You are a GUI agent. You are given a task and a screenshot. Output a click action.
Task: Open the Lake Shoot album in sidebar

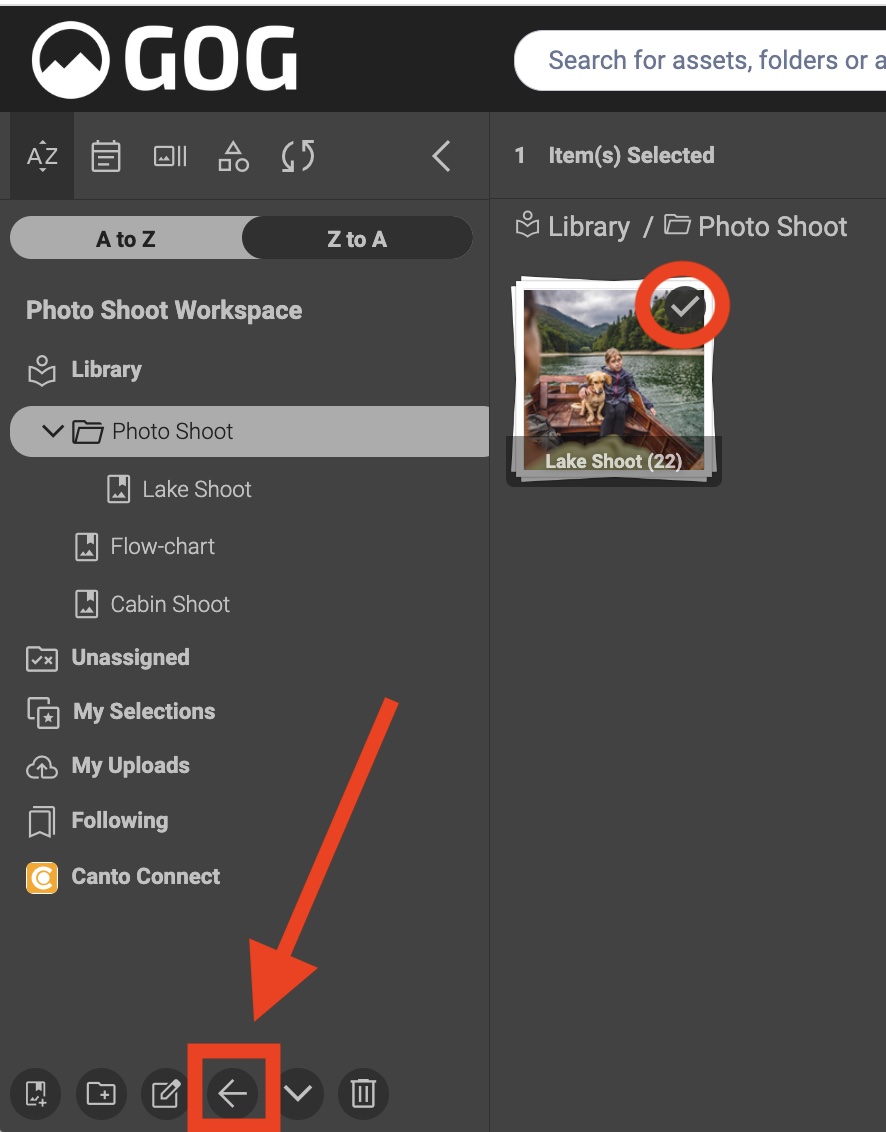196,489
